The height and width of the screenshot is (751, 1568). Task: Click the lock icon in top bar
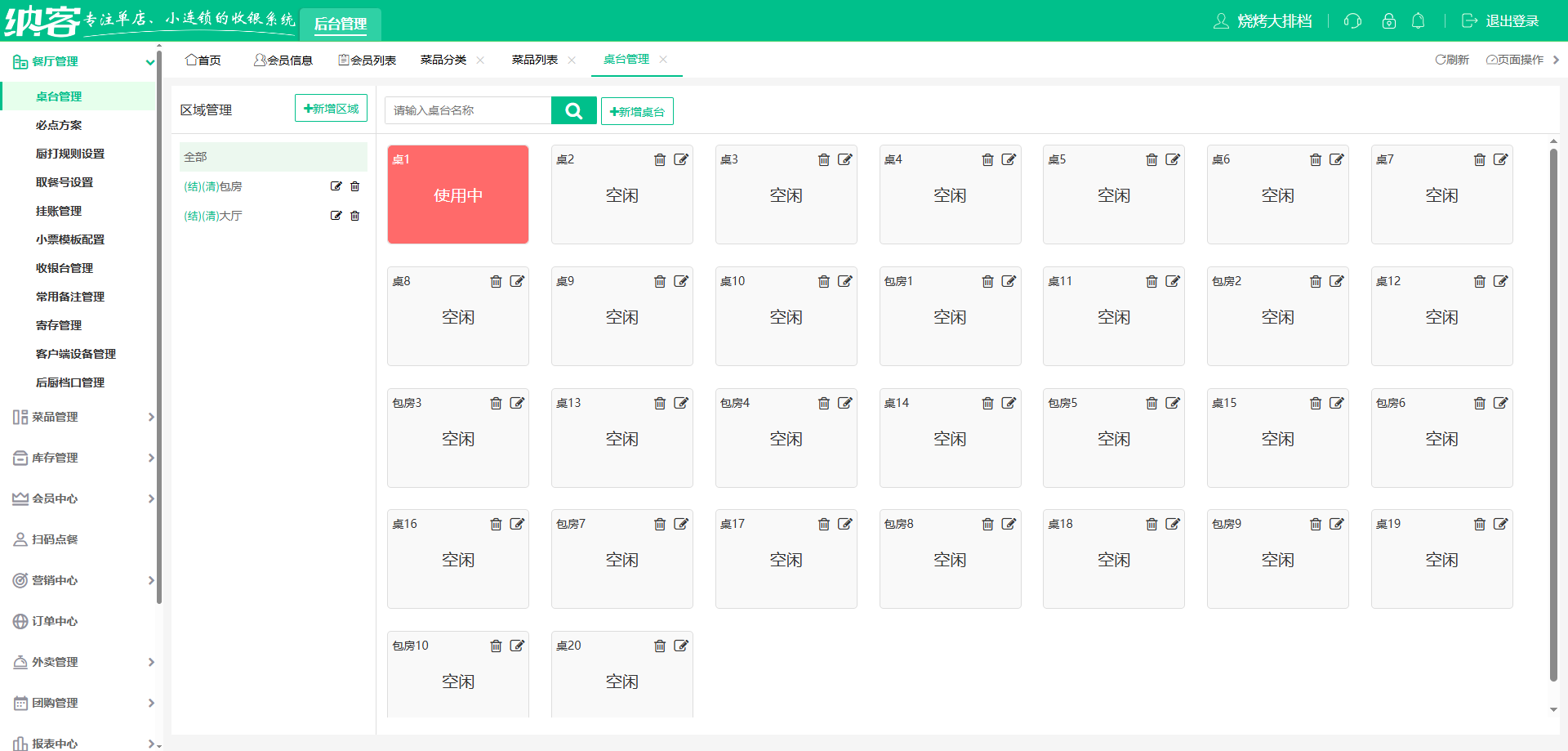tap(1389, 21)
